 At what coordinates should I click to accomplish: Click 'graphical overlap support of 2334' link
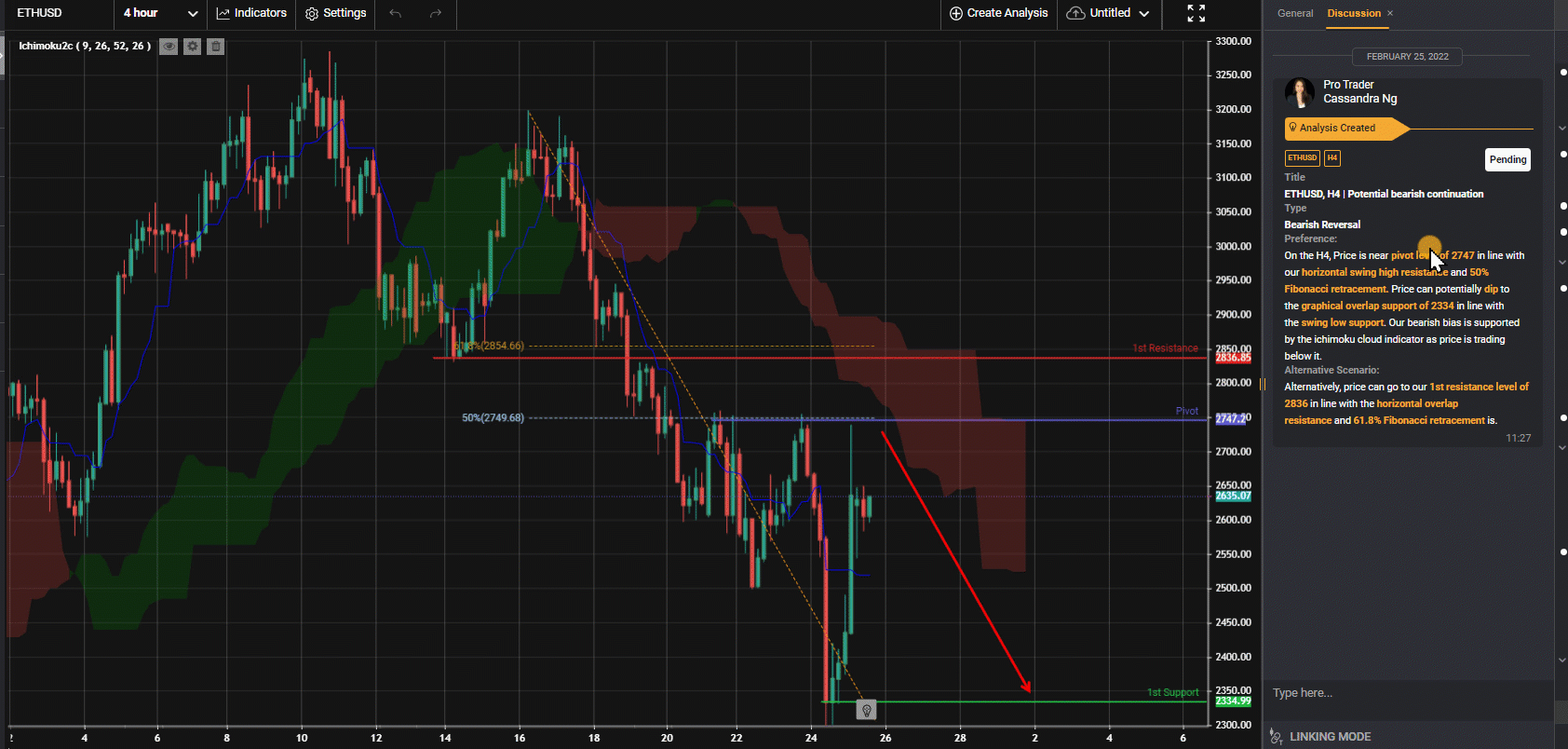coord(1377,306)
